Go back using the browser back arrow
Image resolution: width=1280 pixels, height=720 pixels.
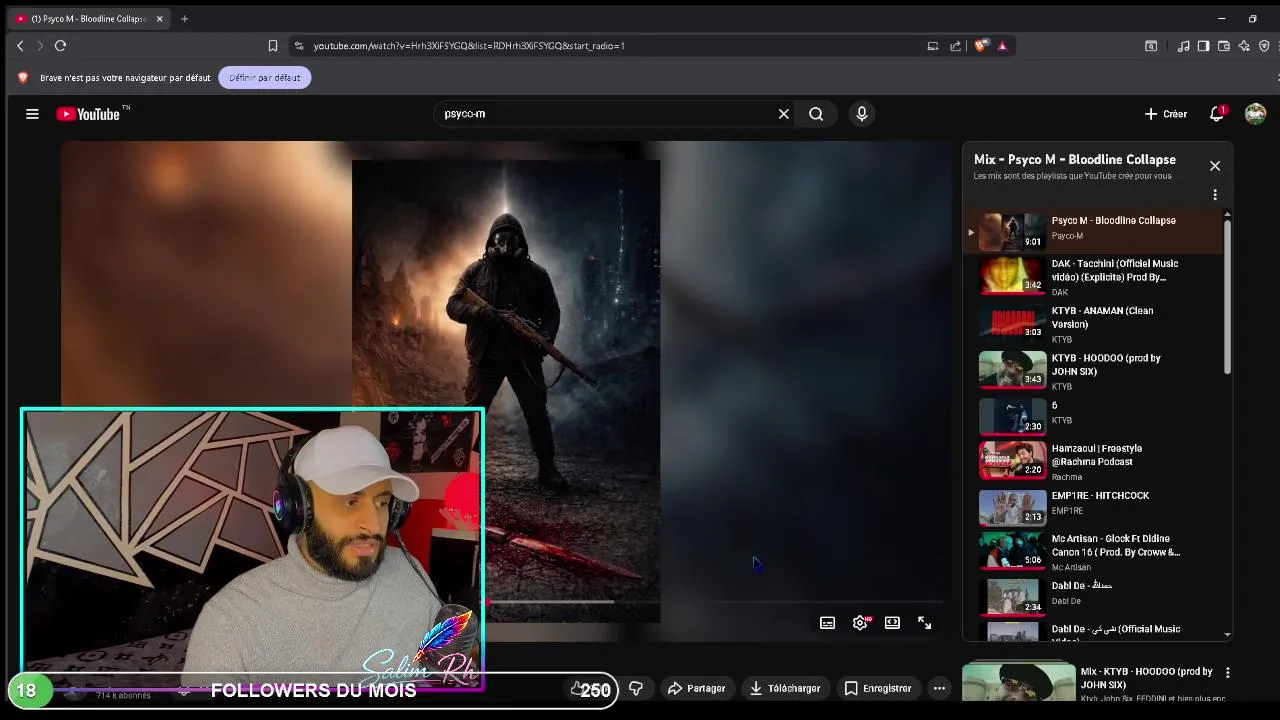(20, 46)
